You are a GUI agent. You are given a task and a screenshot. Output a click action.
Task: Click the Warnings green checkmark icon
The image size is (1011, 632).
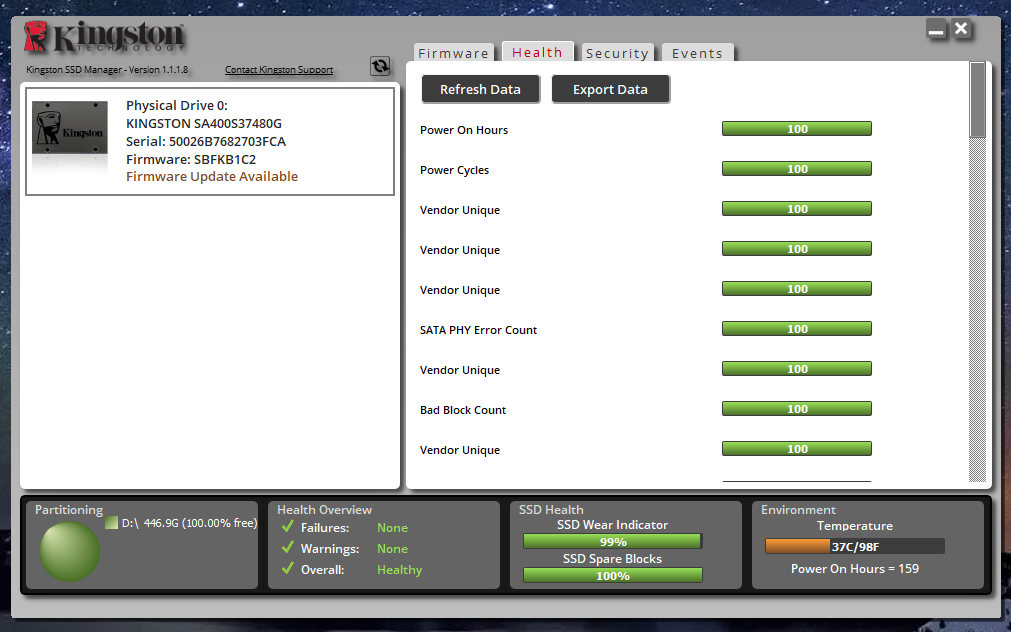288,548
